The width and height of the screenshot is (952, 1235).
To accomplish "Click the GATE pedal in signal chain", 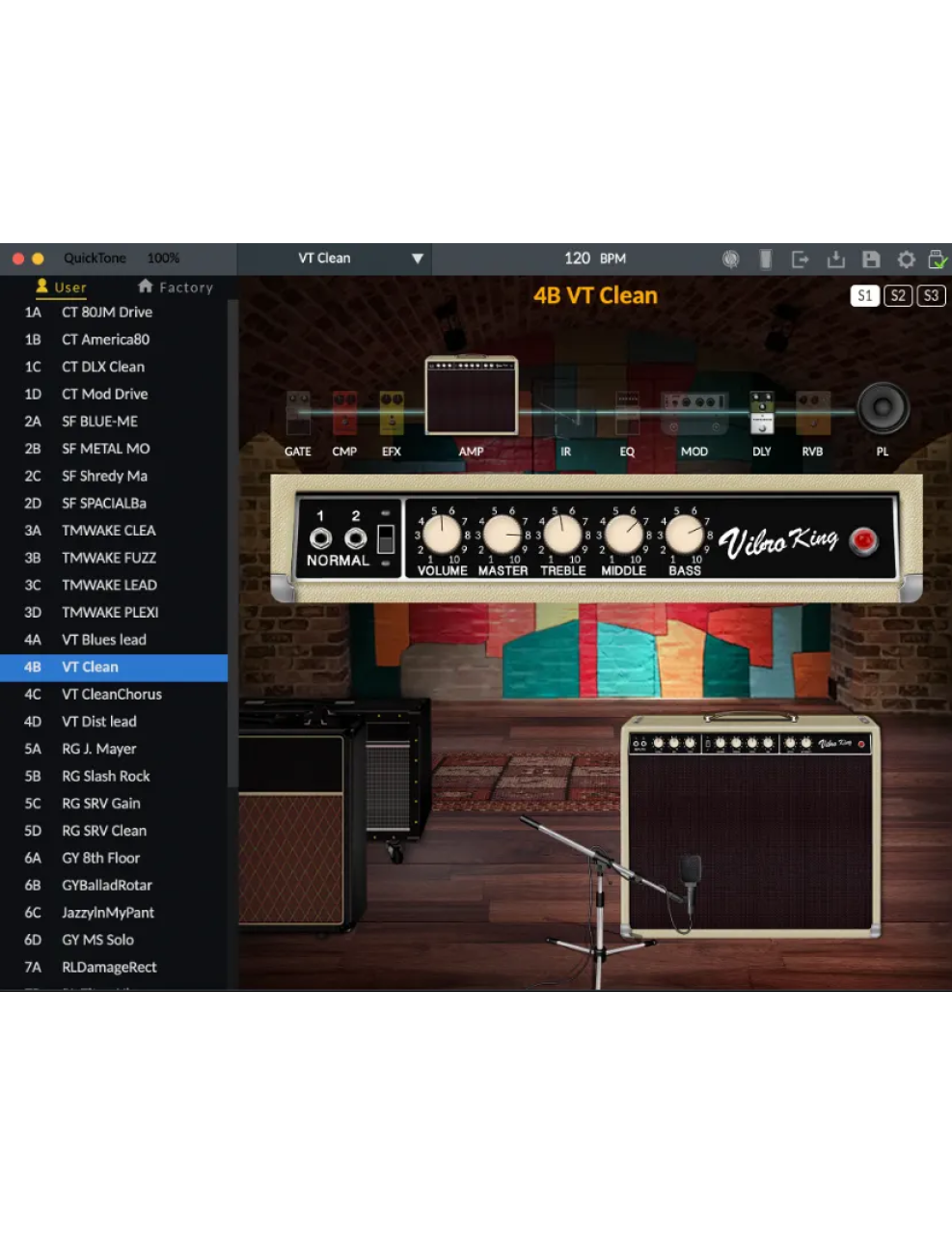I will click(298, 413).
